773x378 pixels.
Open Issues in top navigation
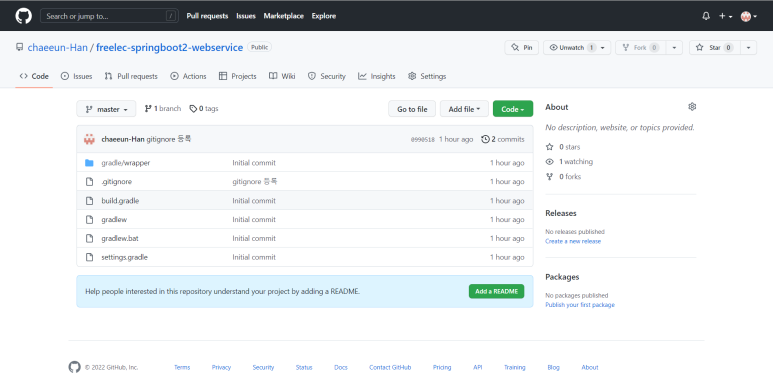pos(246,16)
